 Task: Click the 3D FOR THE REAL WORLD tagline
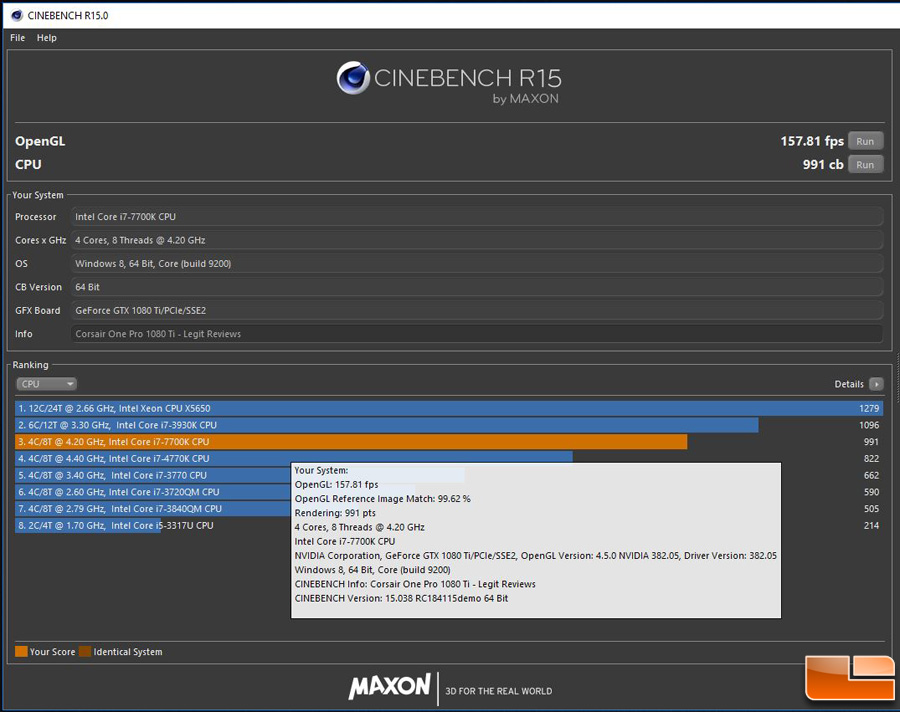499,691
